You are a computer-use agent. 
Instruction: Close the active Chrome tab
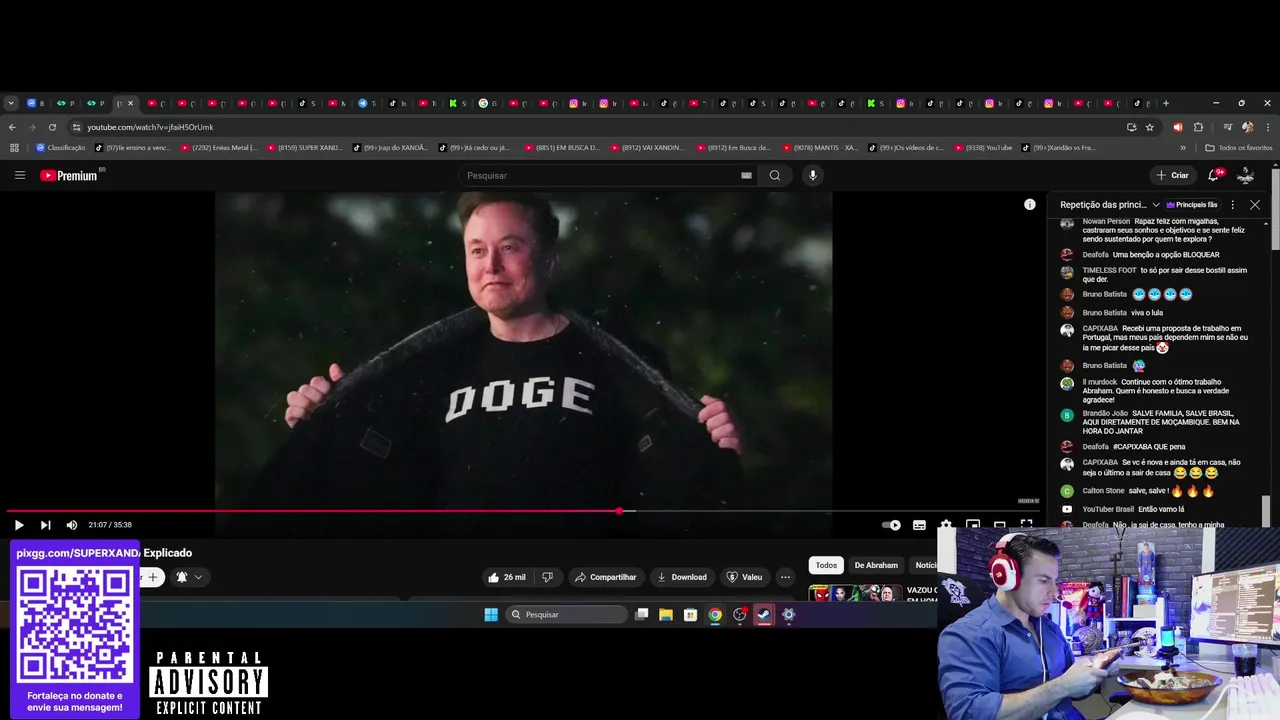pyautogui.click(x=130, y=103)
